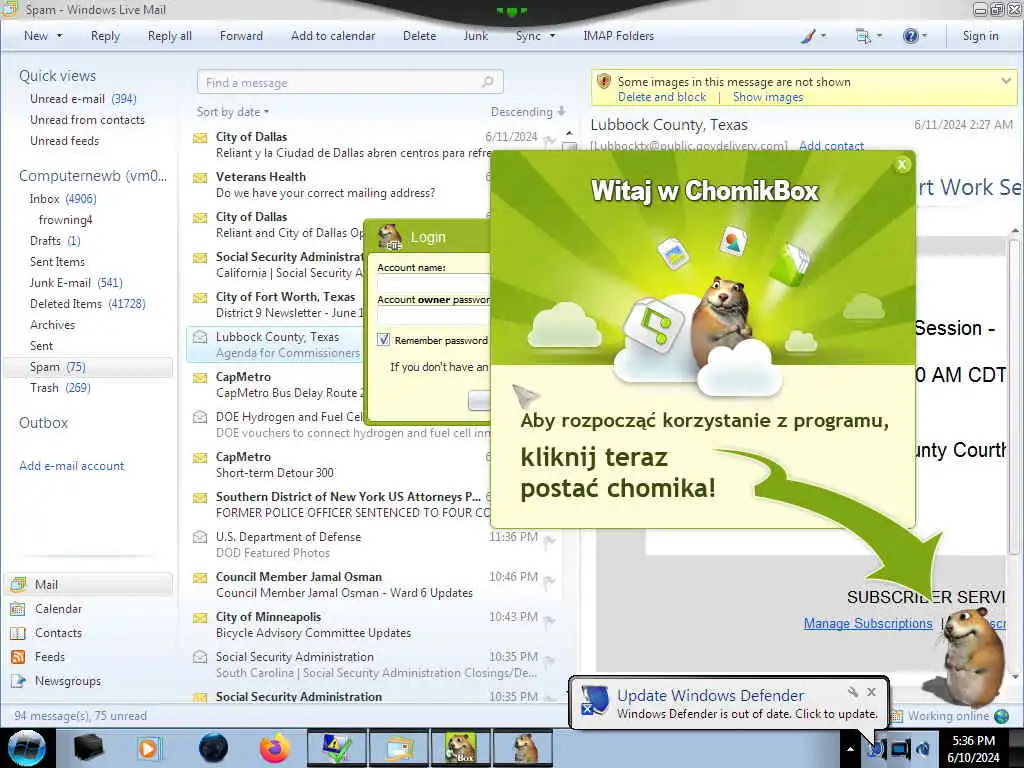Viewport: 1024px width, 768px height.
Task: Open the paintbrush colorize menu
Action: [x=813, y=36]
